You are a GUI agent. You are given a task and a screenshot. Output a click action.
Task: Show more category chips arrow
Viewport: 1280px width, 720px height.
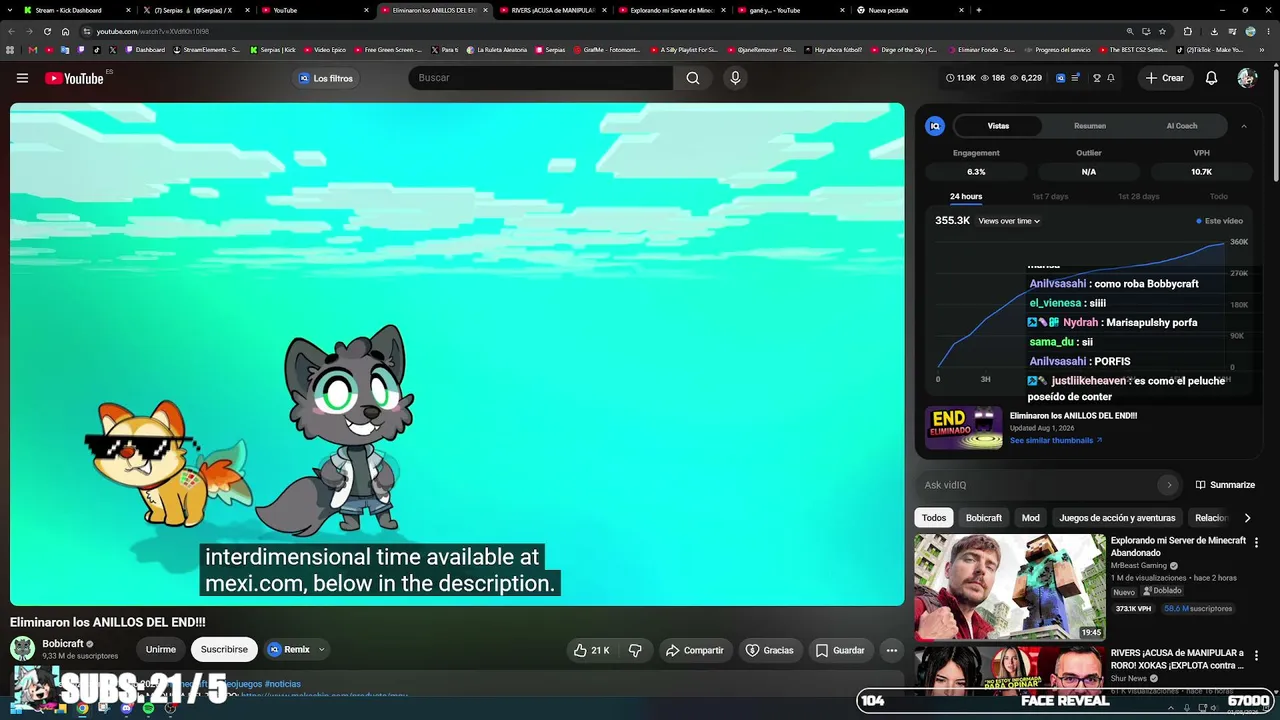(1247, 518)
